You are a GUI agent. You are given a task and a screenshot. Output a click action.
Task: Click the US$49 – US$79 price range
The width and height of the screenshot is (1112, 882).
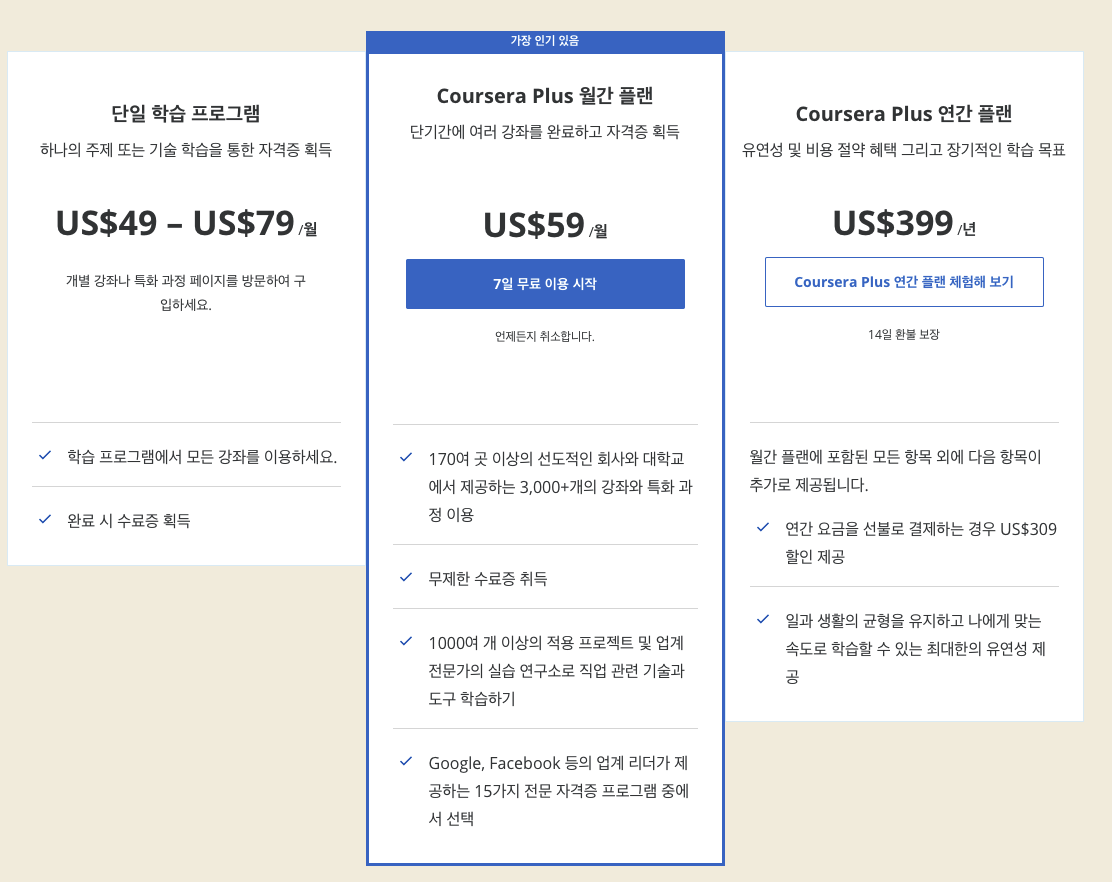tap(186, 223)
